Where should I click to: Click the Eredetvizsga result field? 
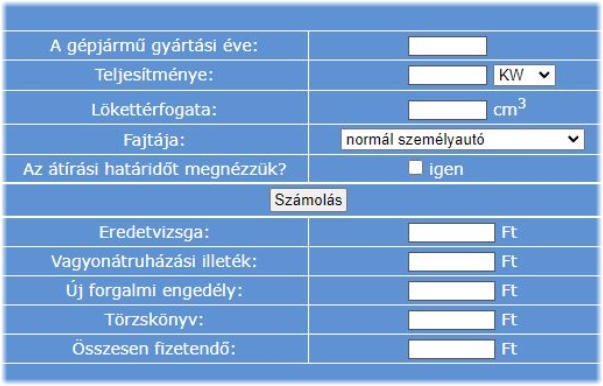[x=451, y=233]
